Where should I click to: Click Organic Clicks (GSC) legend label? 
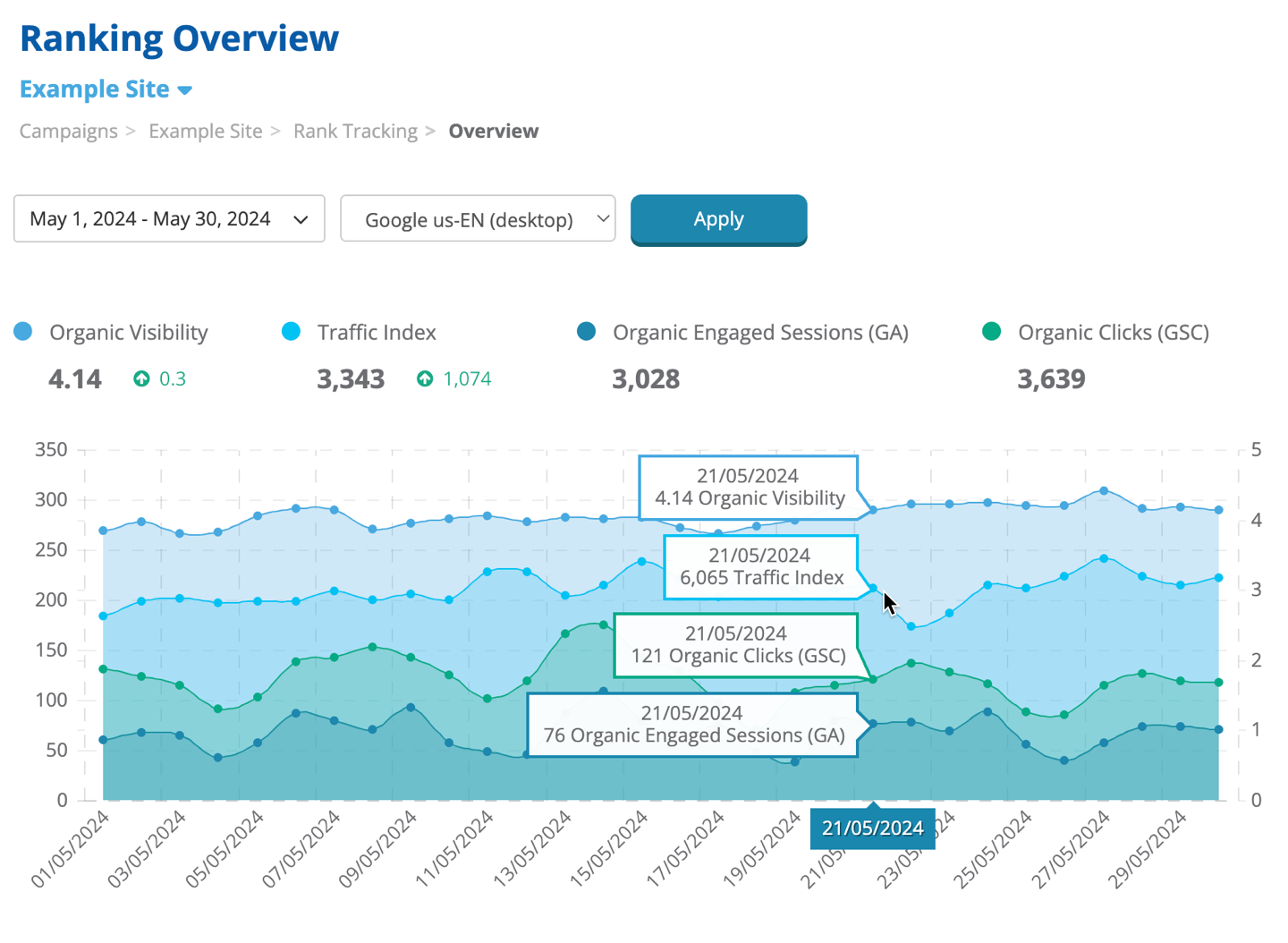coord(1114,333)
